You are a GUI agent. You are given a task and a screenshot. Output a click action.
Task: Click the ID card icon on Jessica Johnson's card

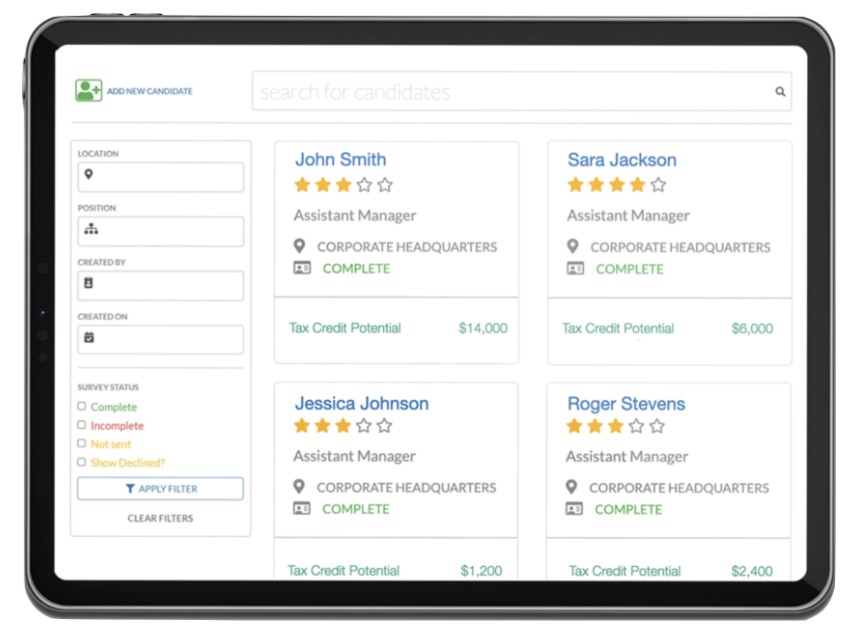[x=302, y=509]
